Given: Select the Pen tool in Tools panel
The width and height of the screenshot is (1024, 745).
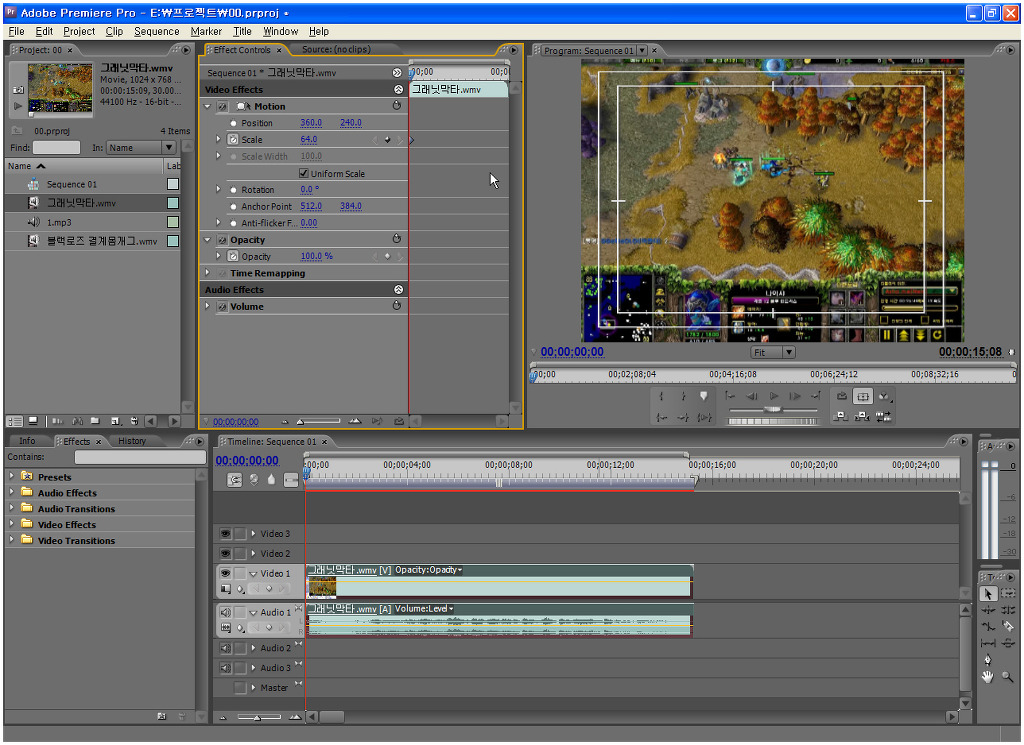Looking at the screenshot, I should click(988, 659).
